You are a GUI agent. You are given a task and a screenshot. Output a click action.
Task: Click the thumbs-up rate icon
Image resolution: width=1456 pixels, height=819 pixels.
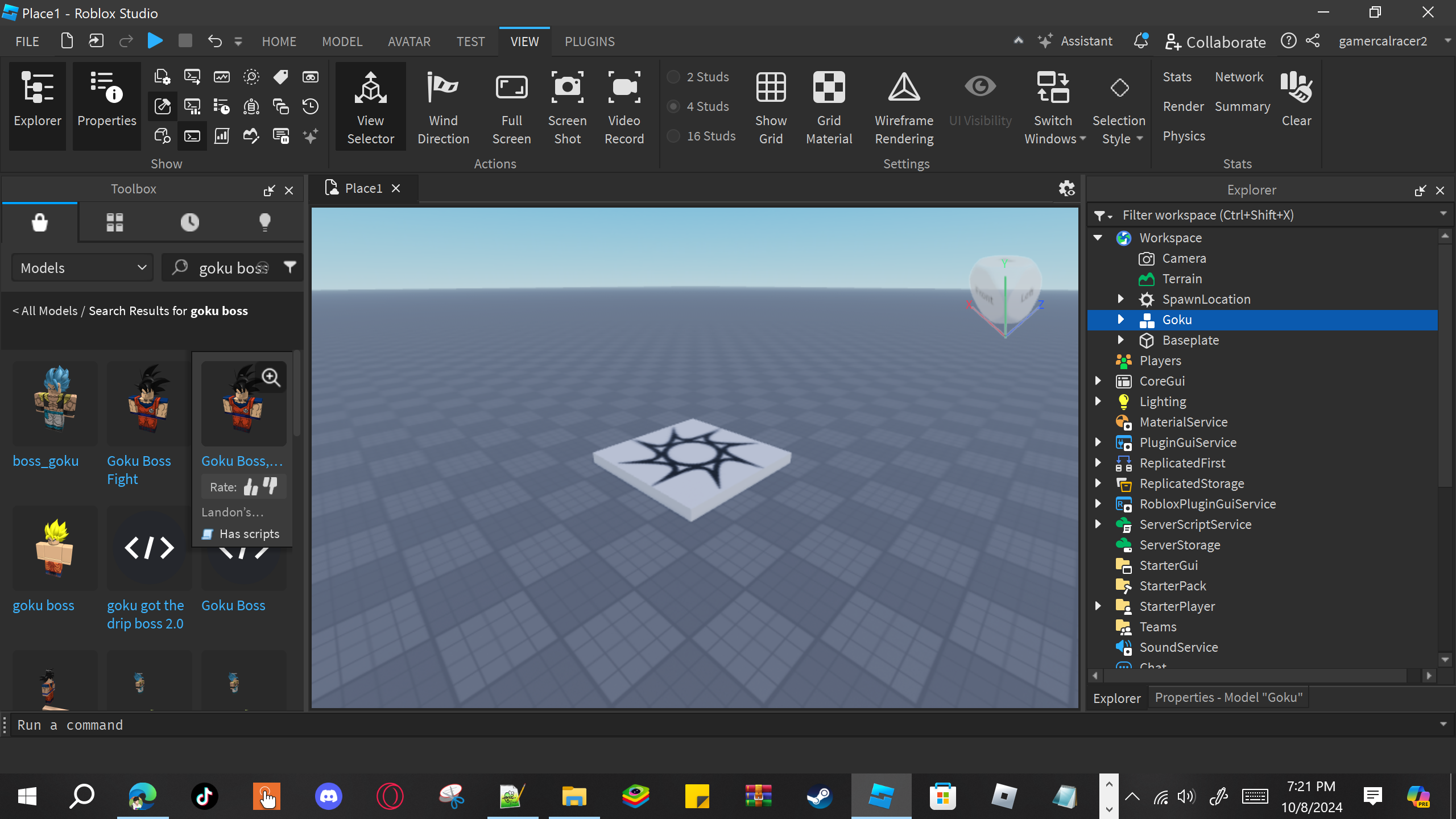[x=251, y=487]
